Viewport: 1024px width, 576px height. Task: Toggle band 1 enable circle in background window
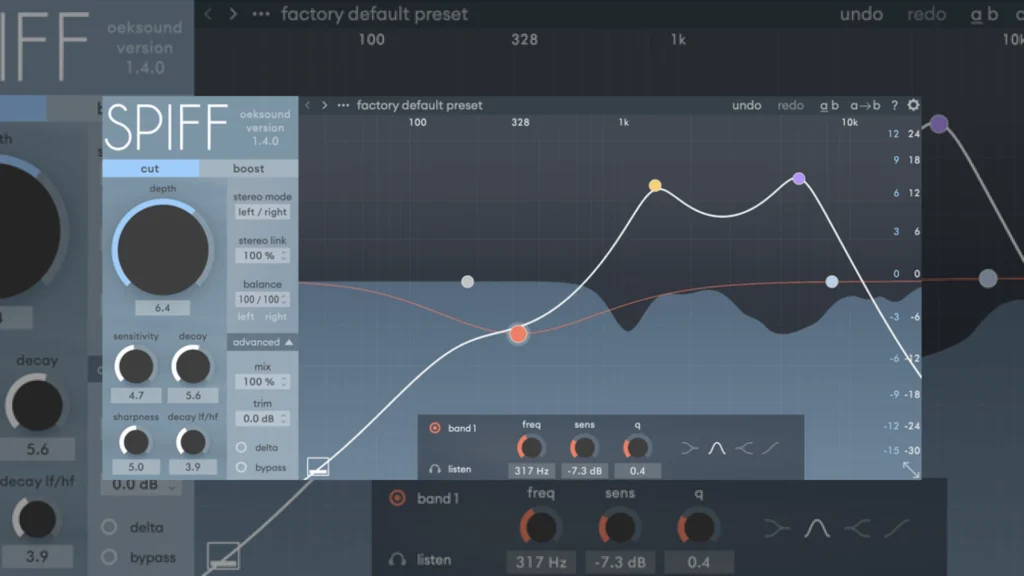[x=397, y=498]
